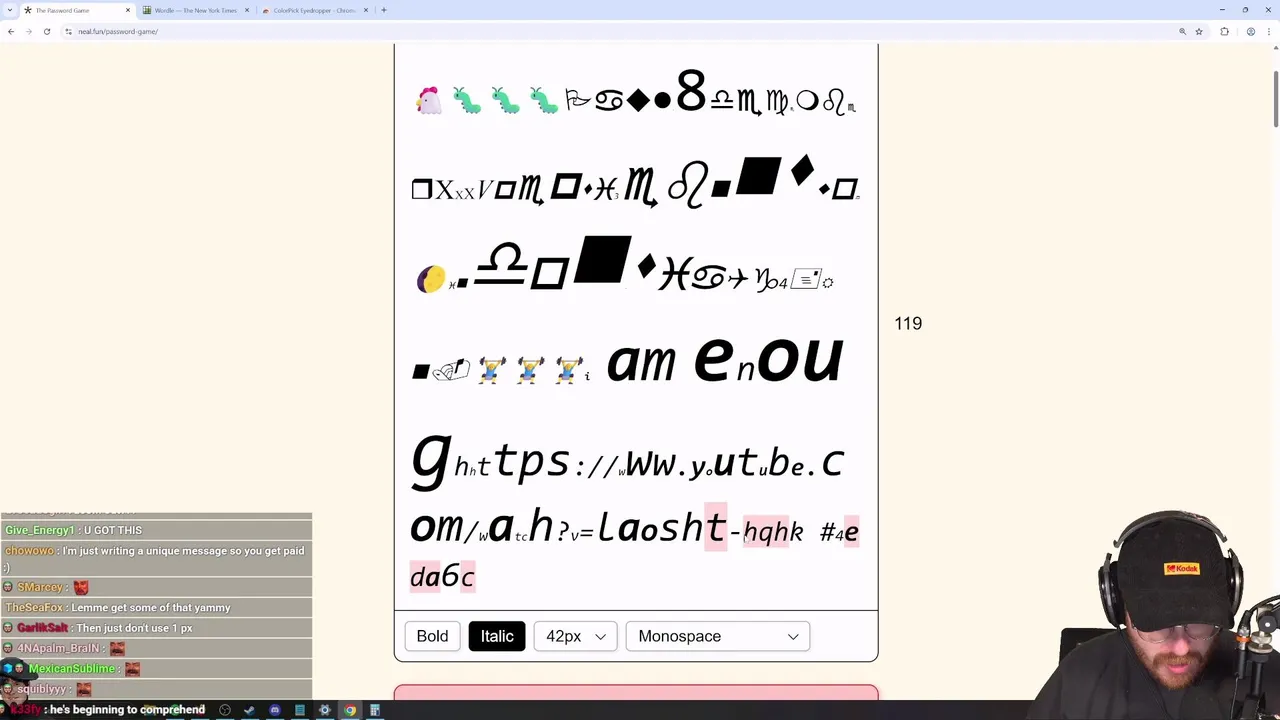This screenshot has height=720, width=1280.
Task: Switch to The Password Game tab
Action: pos(78,10)
